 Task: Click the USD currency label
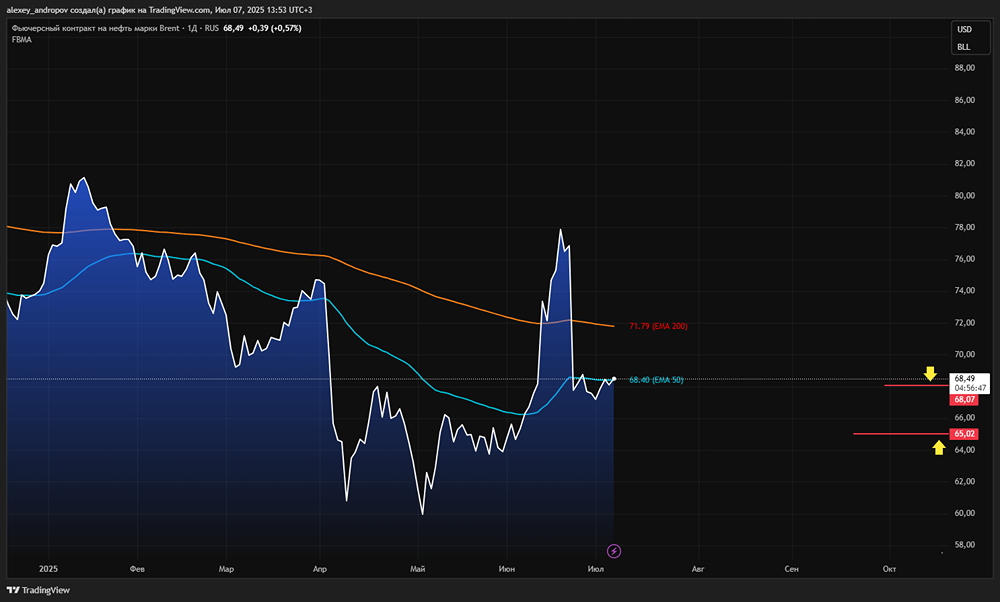click(964, 29)
